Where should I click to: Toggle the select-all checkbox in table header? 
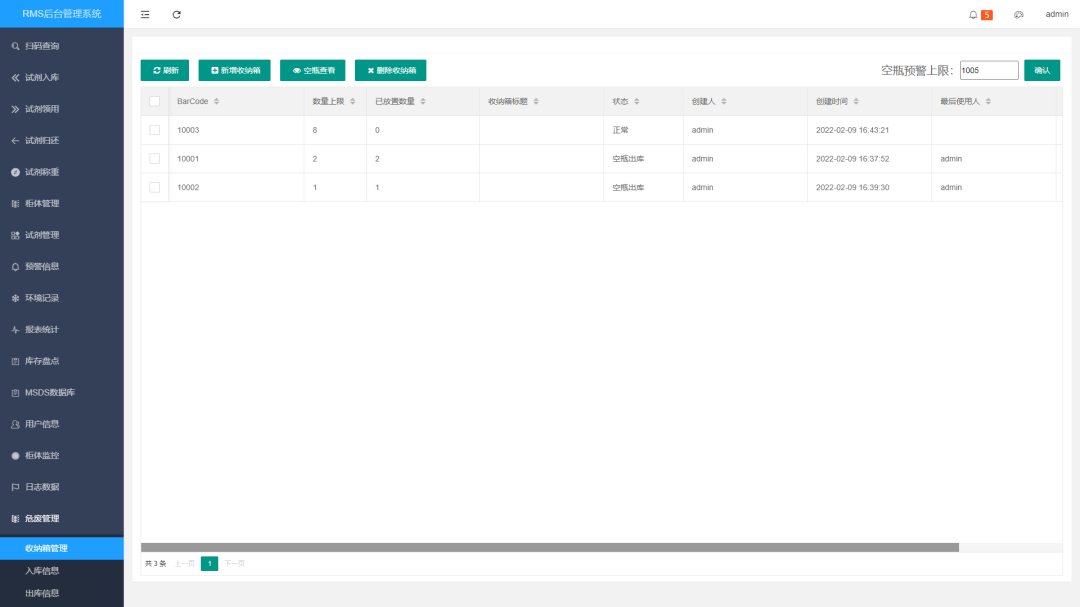(154, 101)
